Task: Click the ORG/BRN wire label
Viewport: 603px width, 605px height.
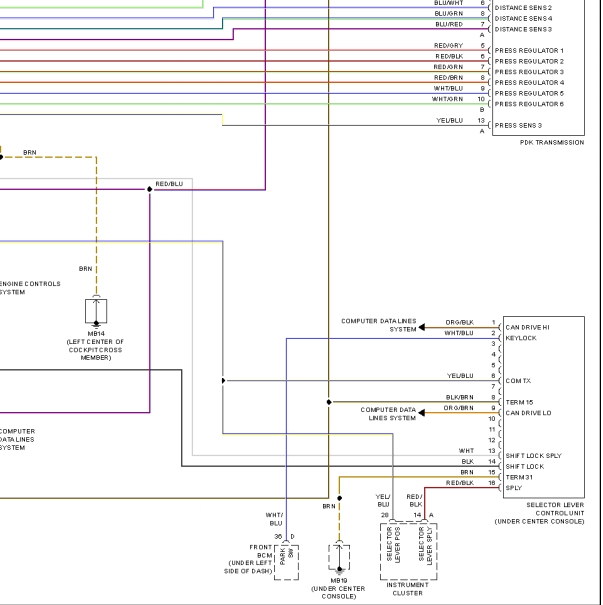Action: coord(458,408)
